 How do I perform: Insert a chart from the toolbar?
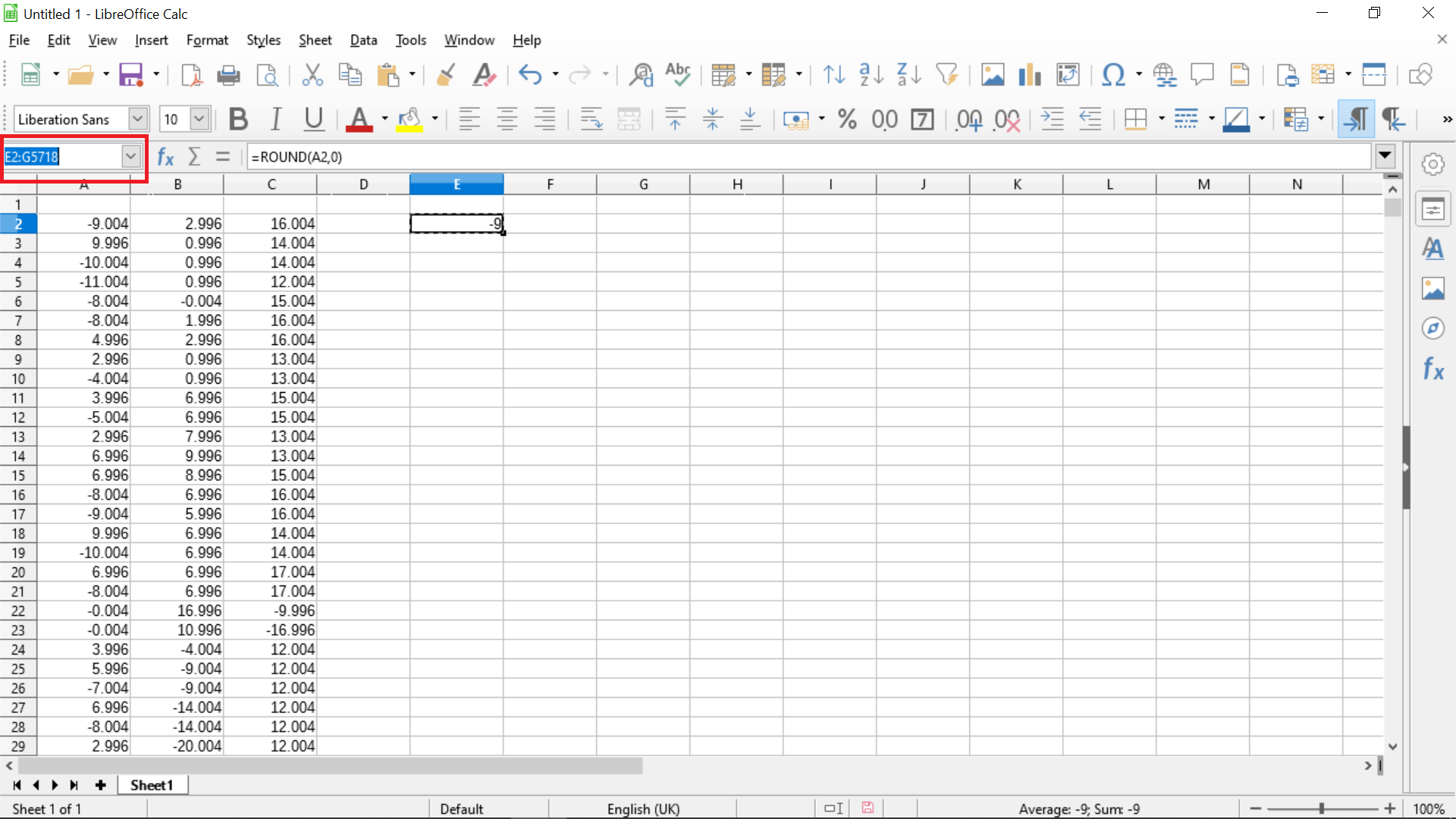coord(1029,74)
